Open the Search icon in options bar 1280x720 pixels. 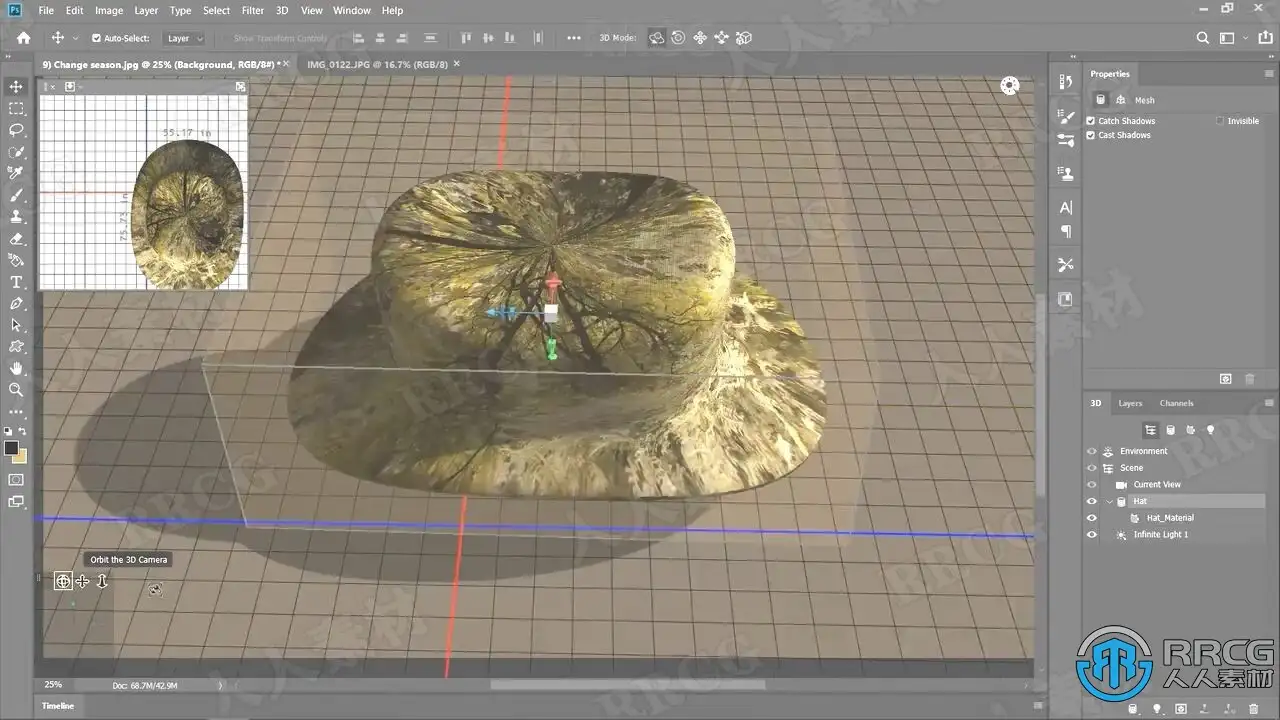click(x=1203, y=38)
